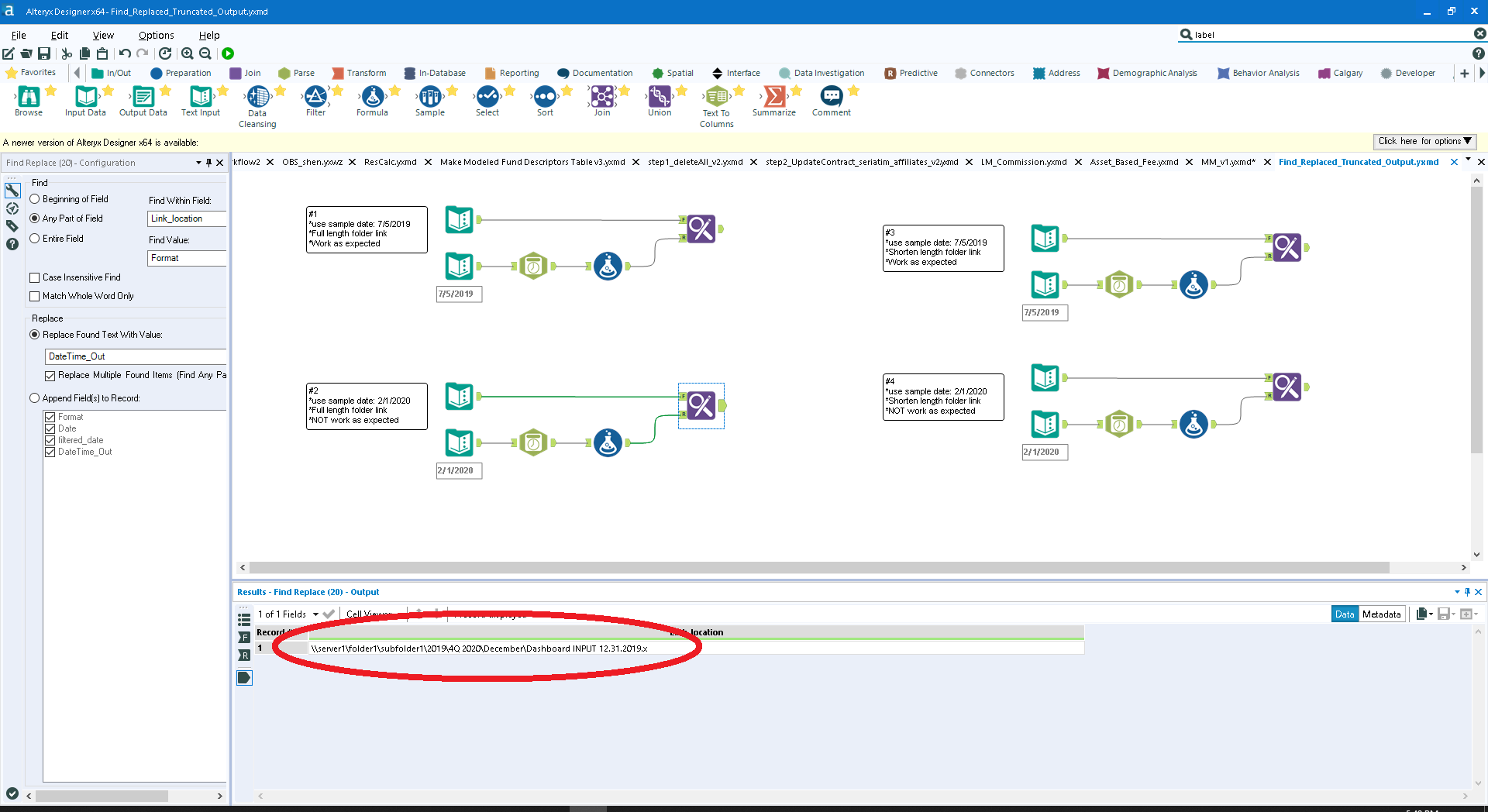Select the Formula tool
Screen dimensions: 1488x812
click(x=372, y=97)
